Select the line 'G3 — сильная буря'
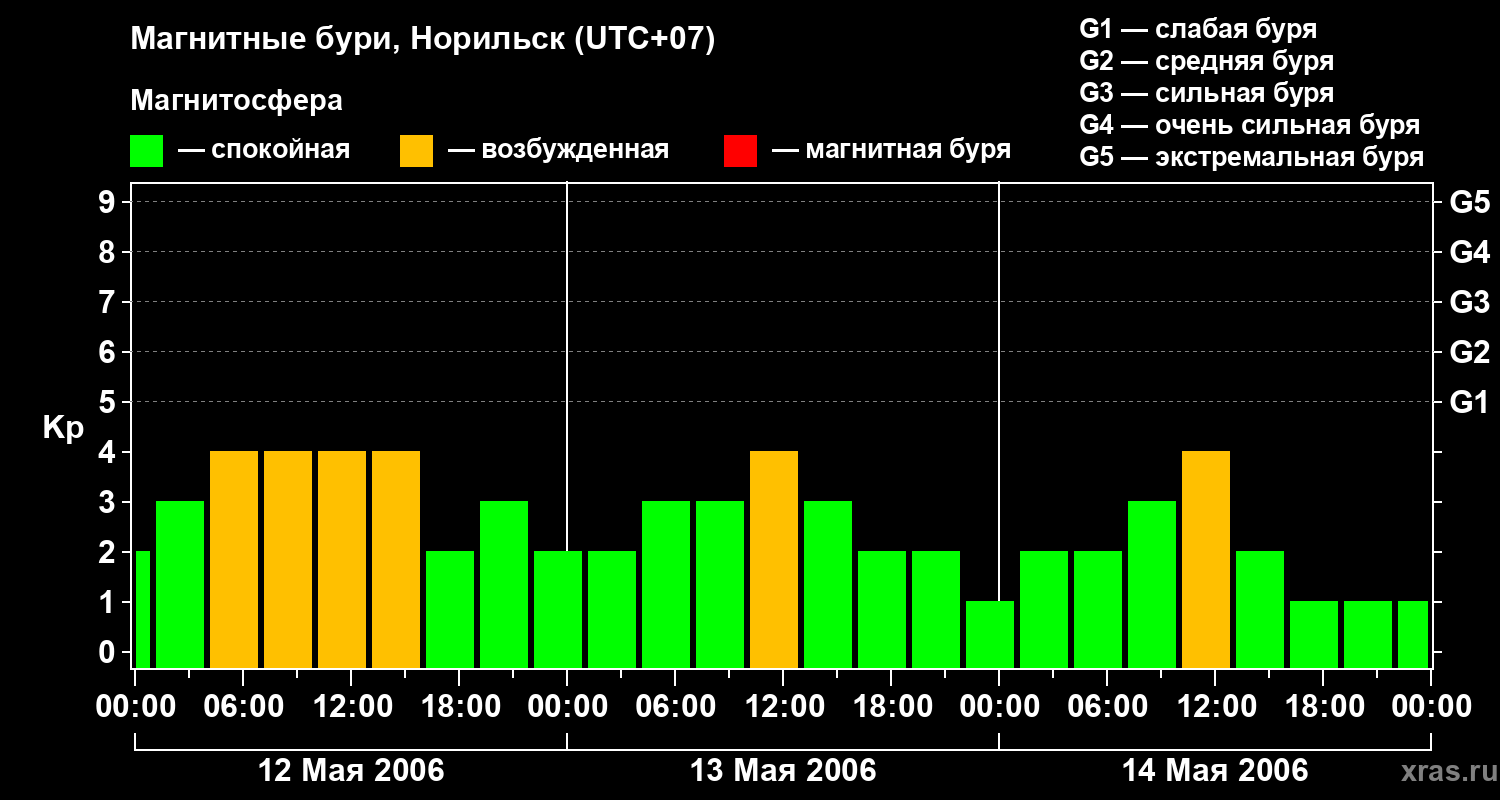The height and width of the screenshot is (800, 1500). [x=1207, y=93]
